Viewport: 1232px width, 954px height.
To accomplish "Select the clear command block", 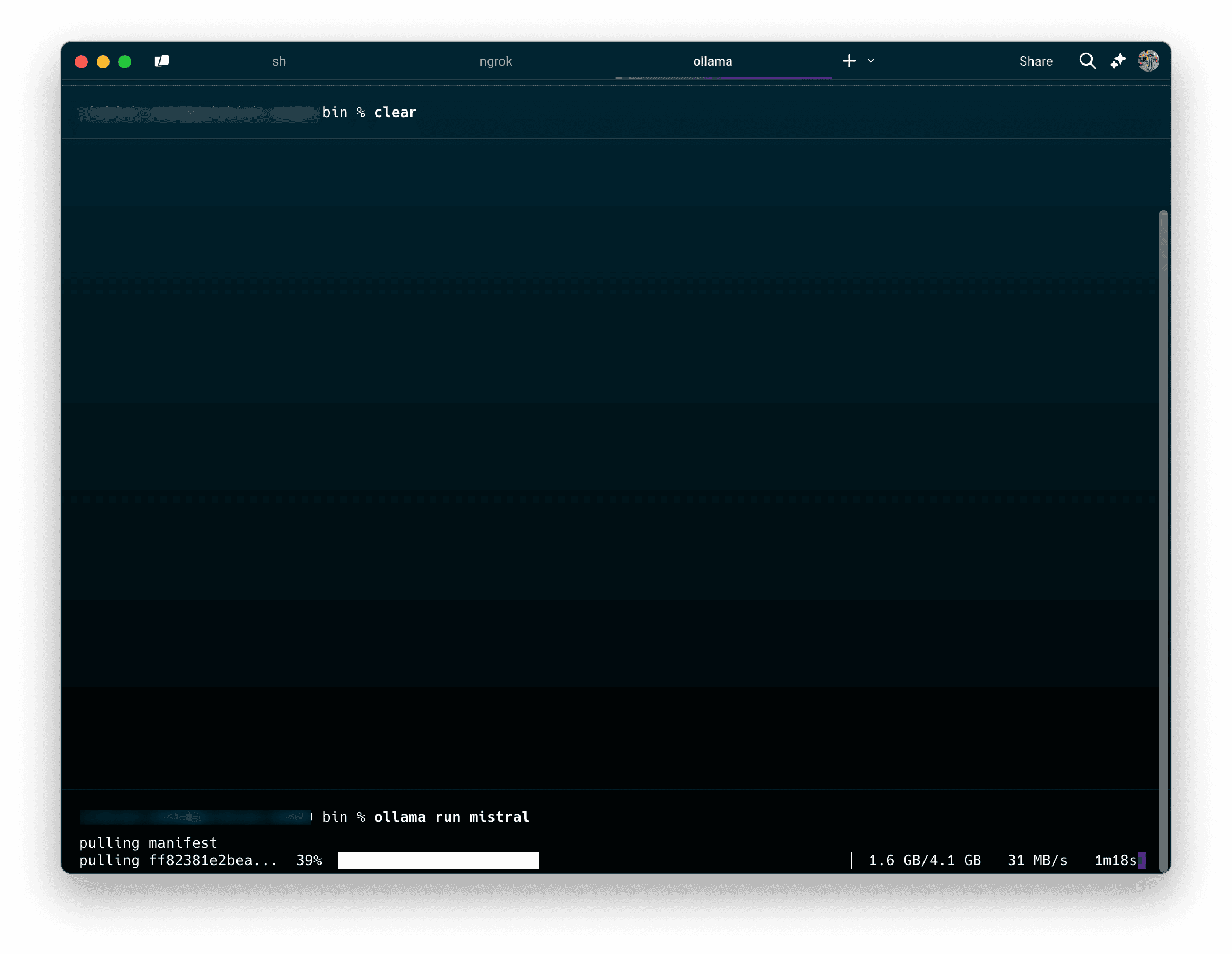I will 615,112.
